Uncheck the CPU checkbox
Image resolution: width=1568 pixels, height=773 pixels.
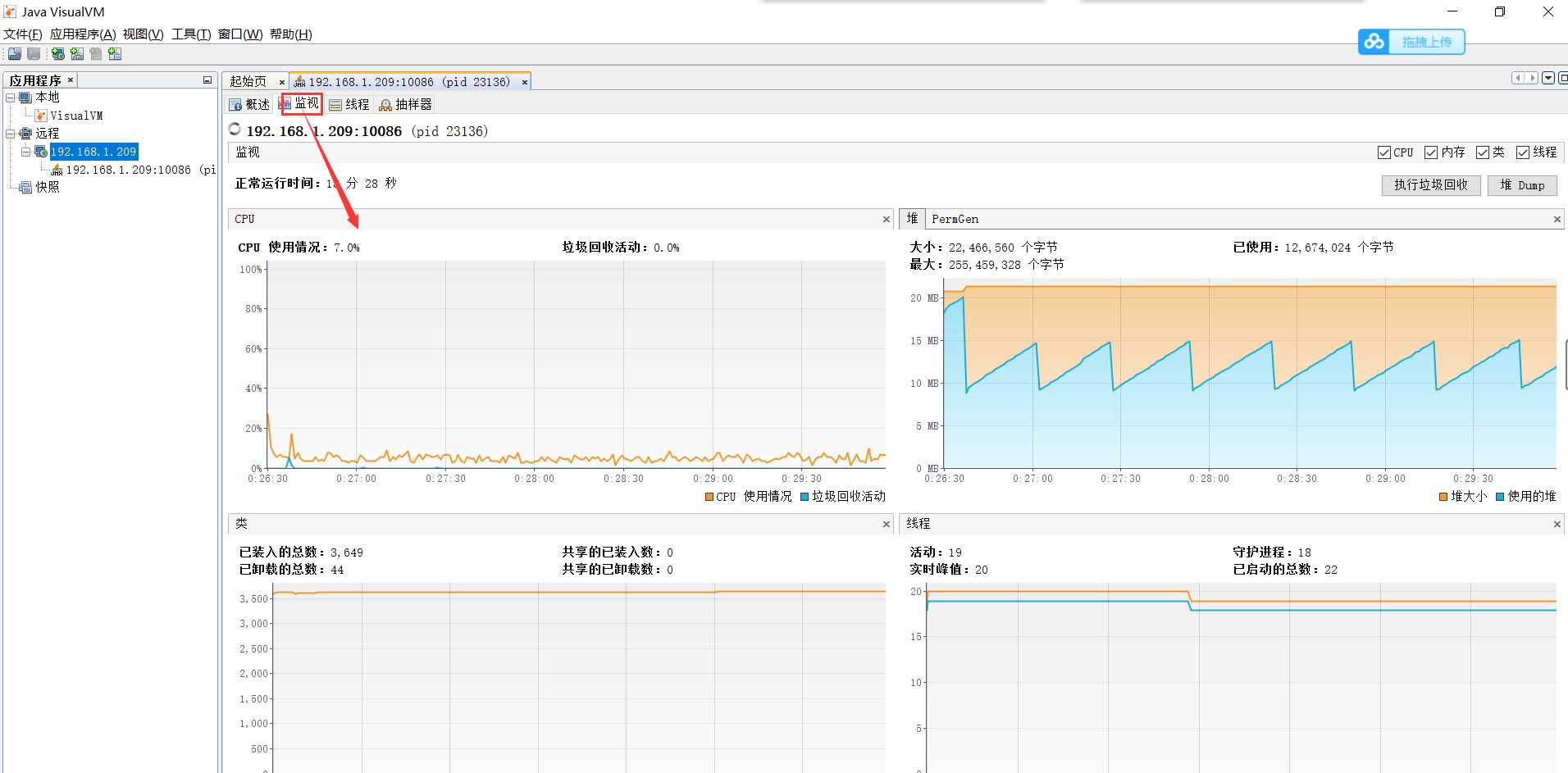tap(1383, 152)
